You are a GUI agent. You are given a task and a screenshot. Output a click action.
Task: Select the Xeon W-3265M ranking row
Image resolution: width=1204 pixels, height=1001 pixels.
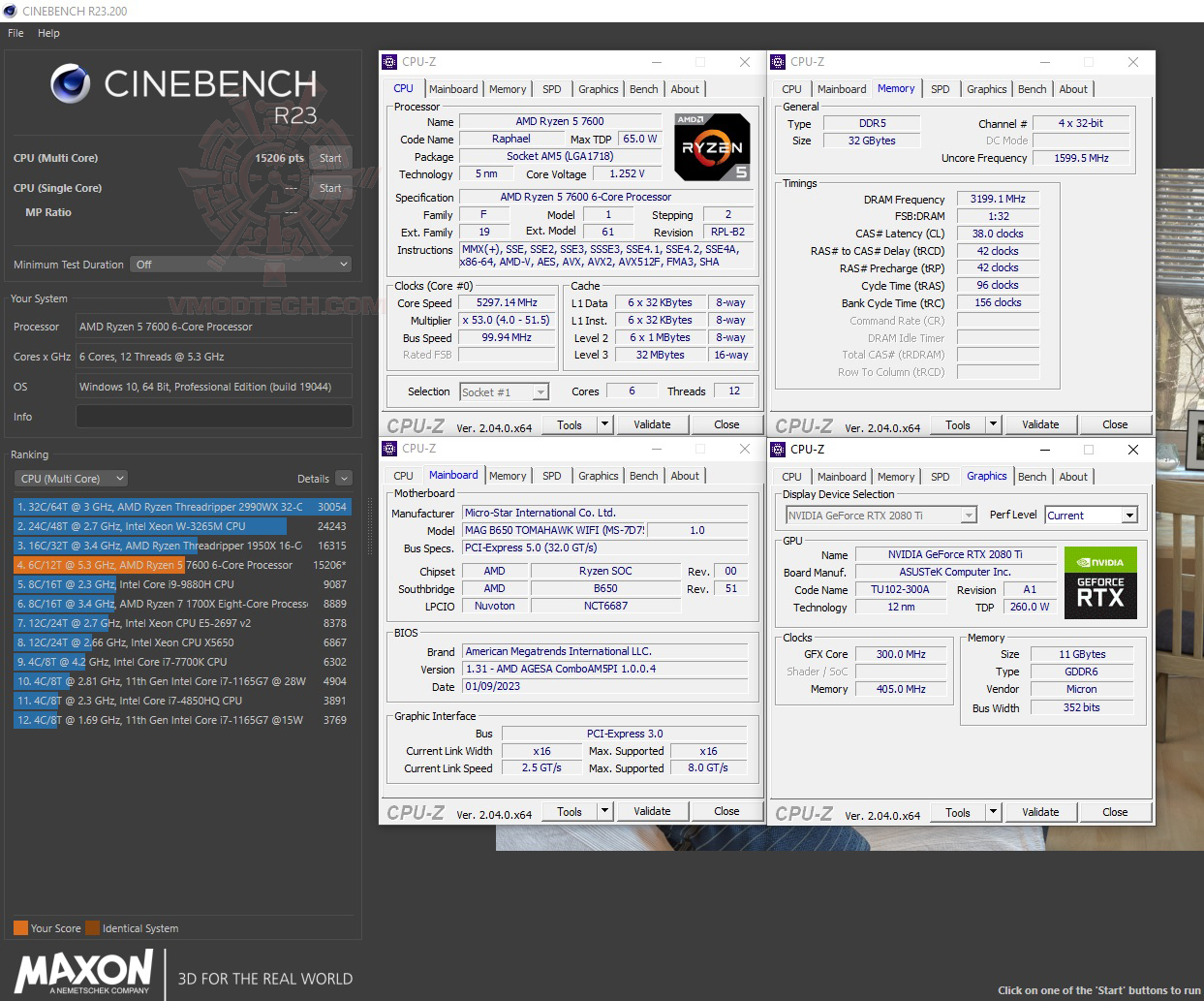[x=182, y=526]
